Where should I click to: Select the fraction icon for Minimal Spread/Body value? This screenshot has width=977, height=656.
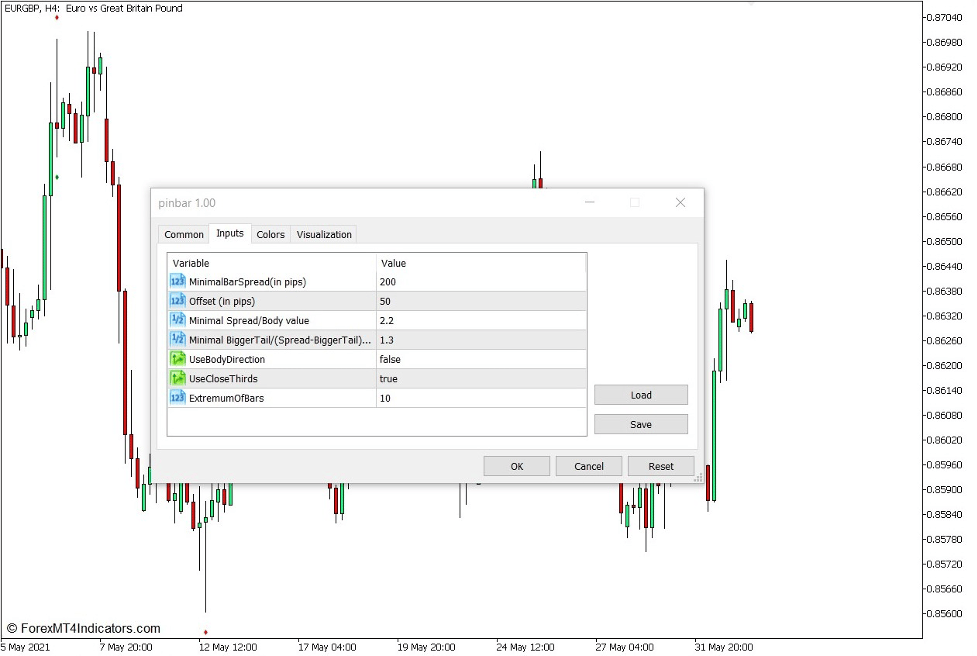[x=177, y=321]
